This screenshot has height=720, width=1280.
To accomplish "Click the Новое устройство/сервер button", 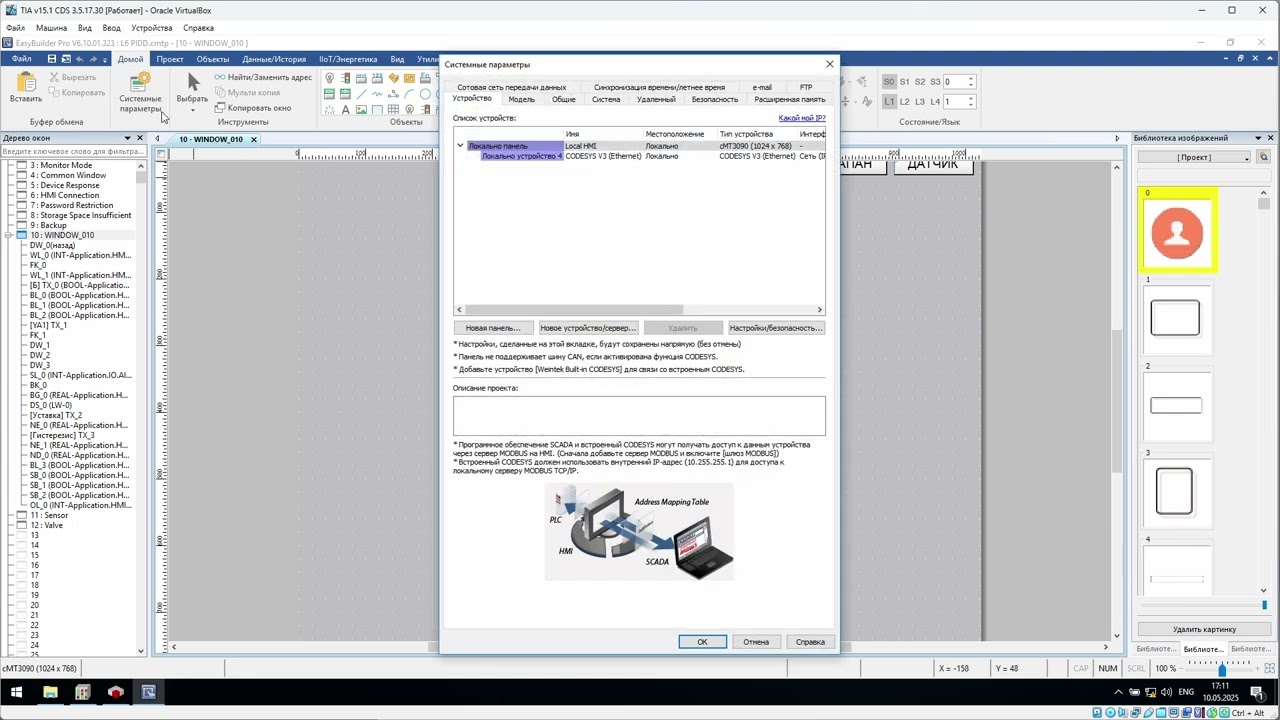I will pos(587,328).
